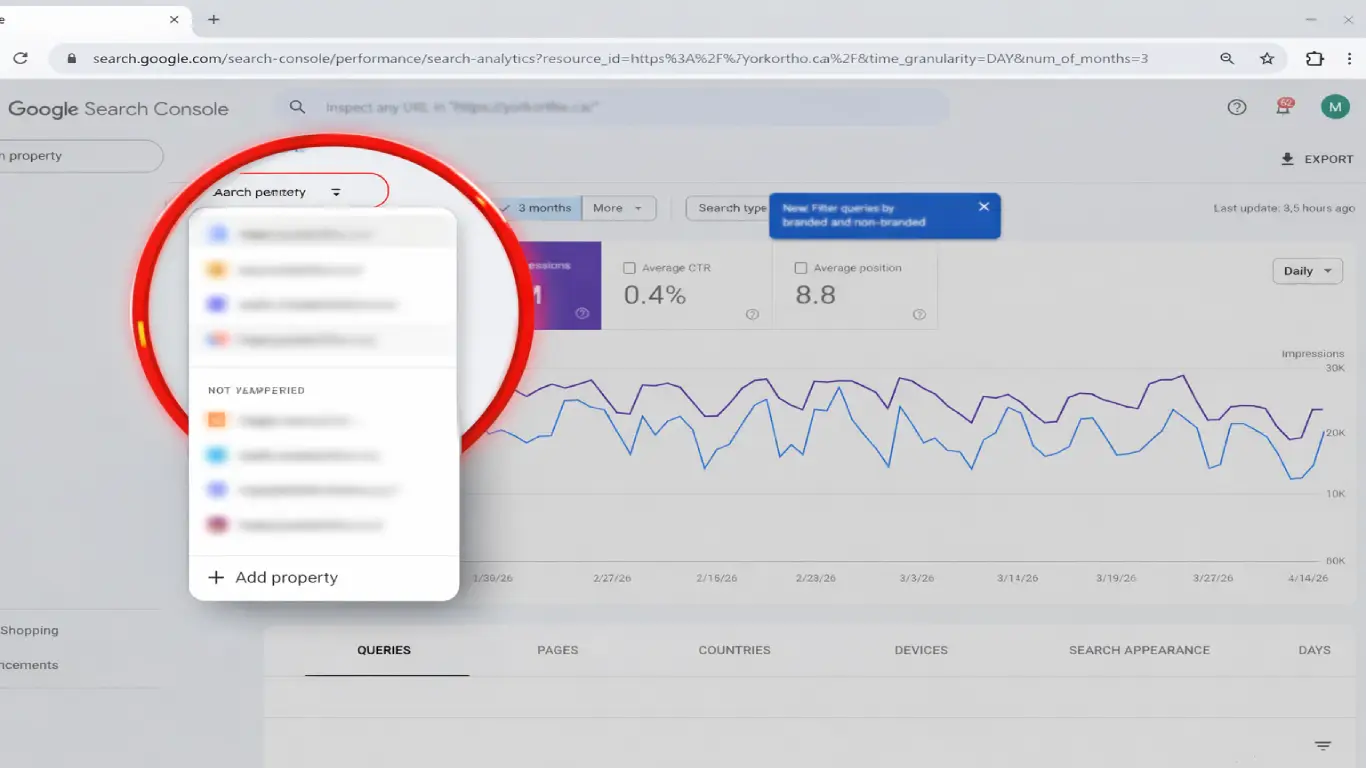The width and height of the screenshot is (1366, 768).
Task: Click the Last update 3.5 hours ago text
Action: (1284, 208)
